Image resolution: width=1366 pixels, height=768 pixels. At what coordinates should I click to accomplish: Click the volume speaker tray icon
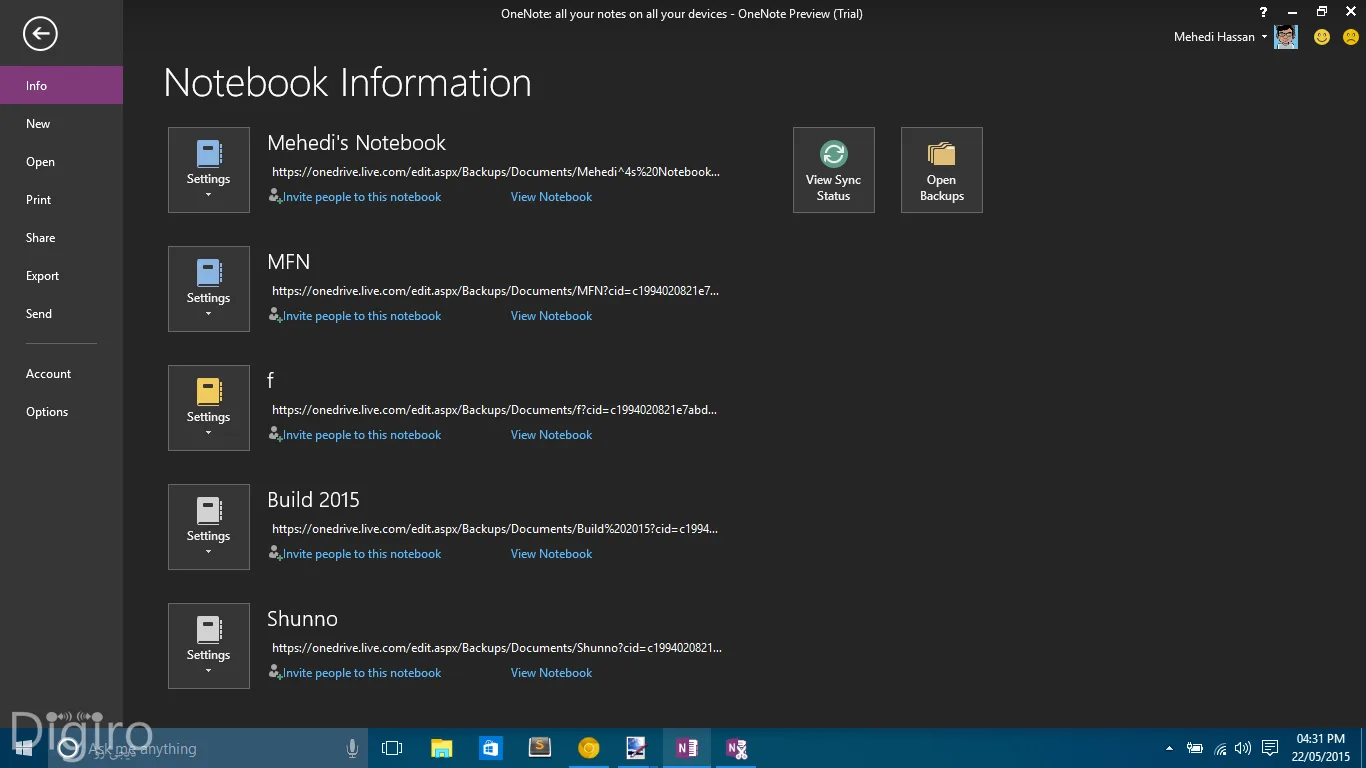click(1243, 748)
